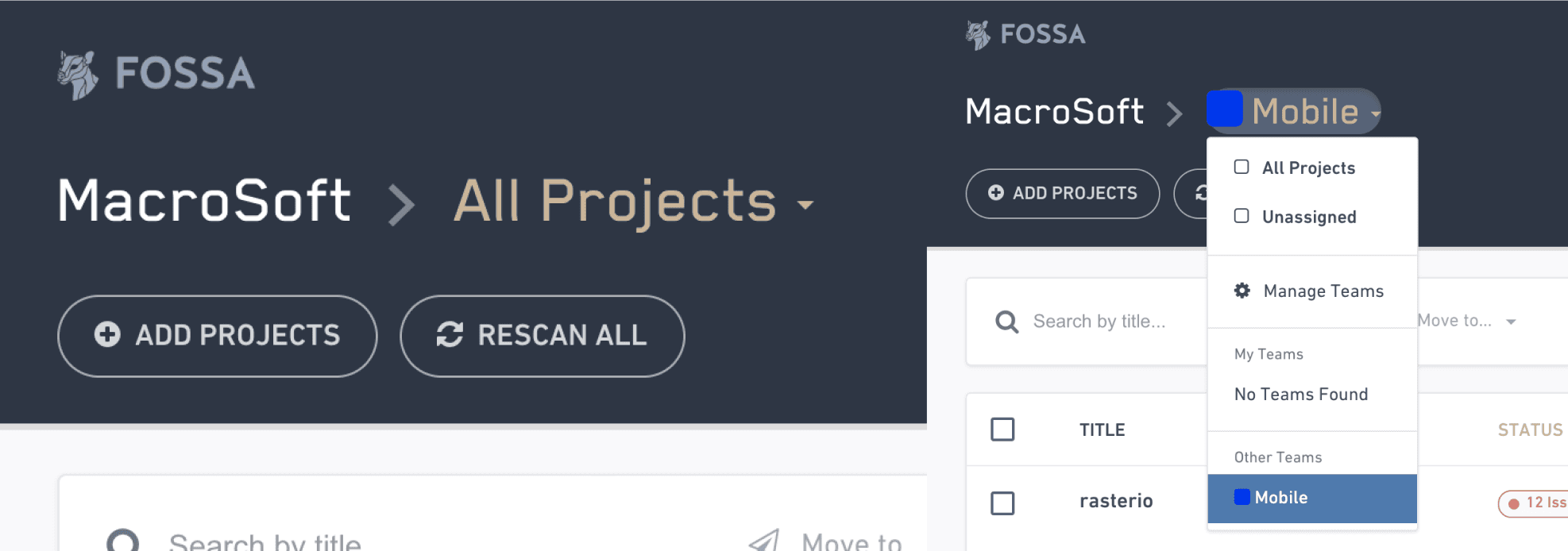
Task: Click the FOSSA fox logo
Action: coord(78,72)
